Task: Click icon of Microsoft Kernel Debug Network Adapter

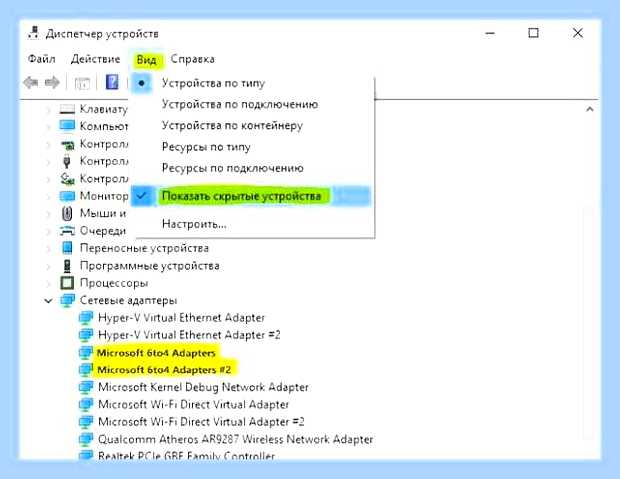Action: 86,387
